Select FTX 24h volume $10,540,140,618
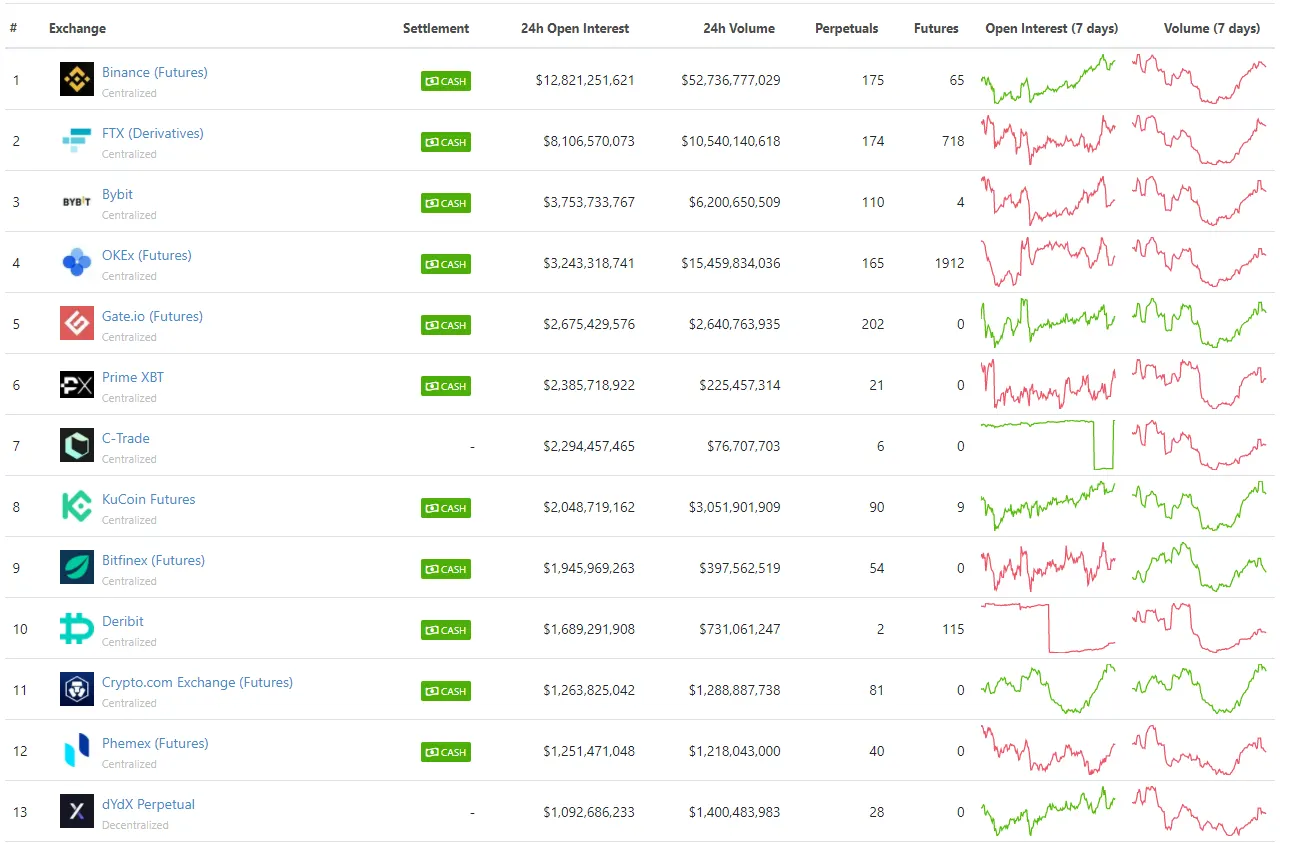Viewport: 1315px width, 843px height. (x=731, y=141)
